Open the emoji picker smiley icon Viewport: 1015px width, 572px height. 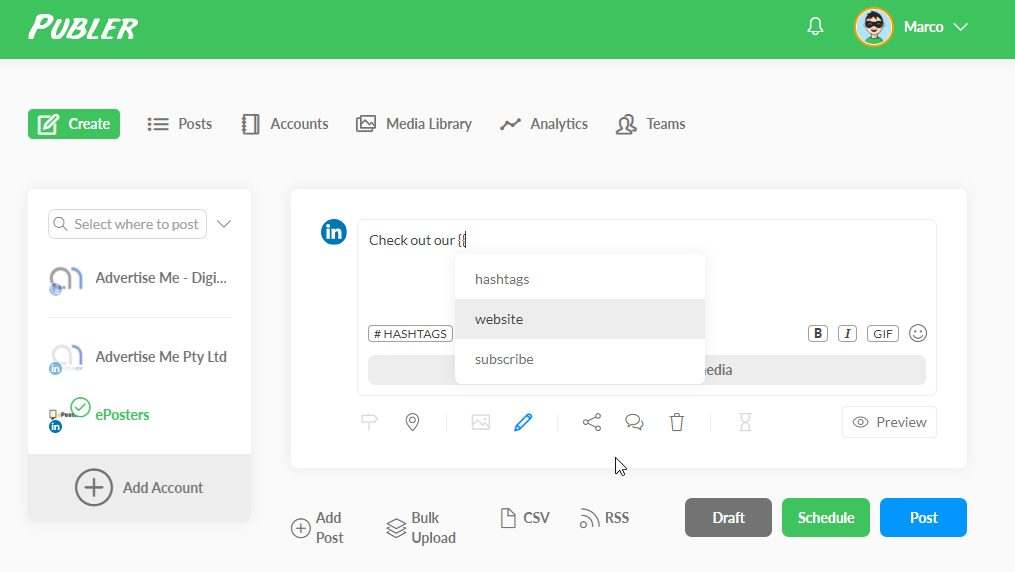918,333
